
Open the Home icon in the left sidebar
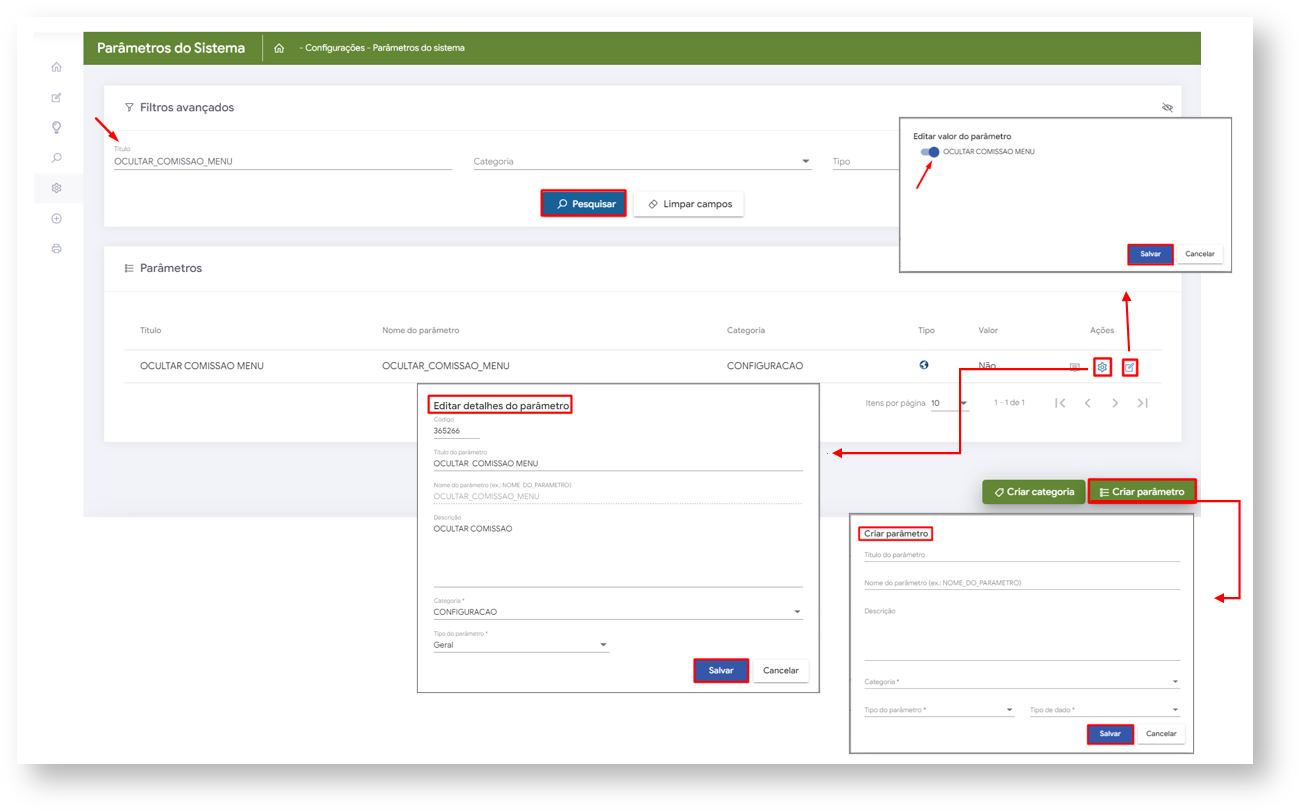point(56,67)
